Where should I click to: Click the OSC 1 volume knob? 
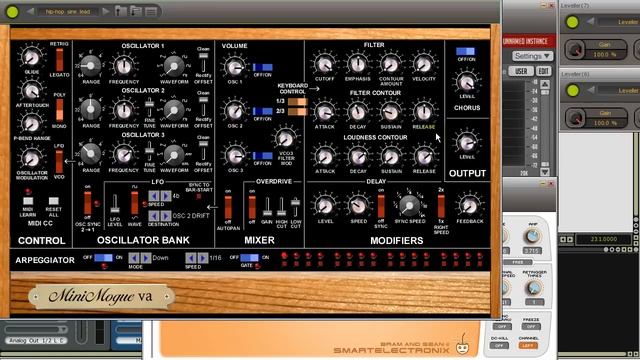[x=235, y=67]
